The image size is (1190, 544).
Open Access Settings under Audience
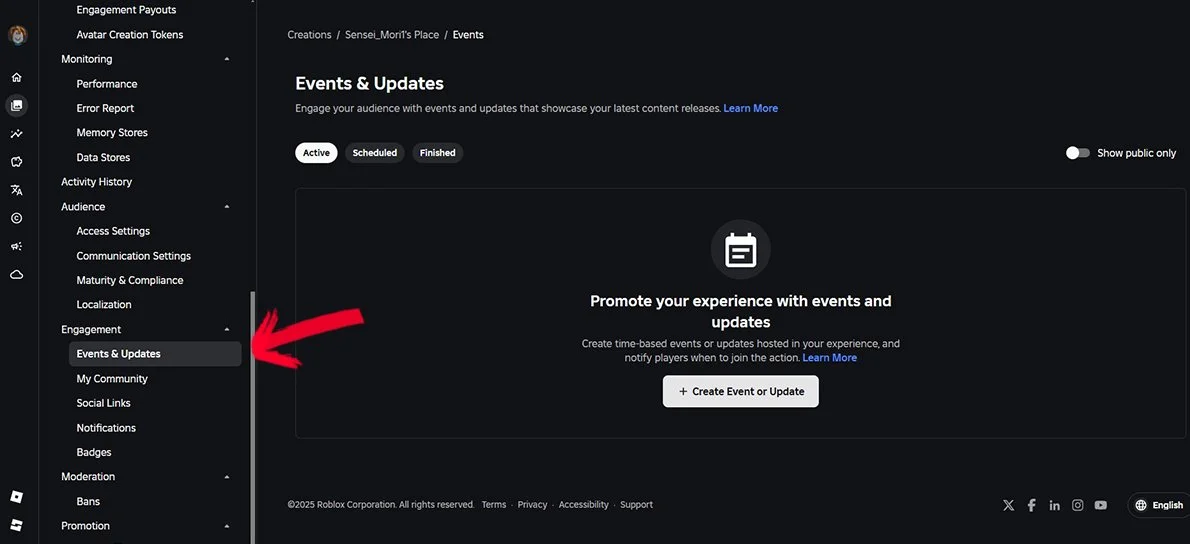(113, 231)
